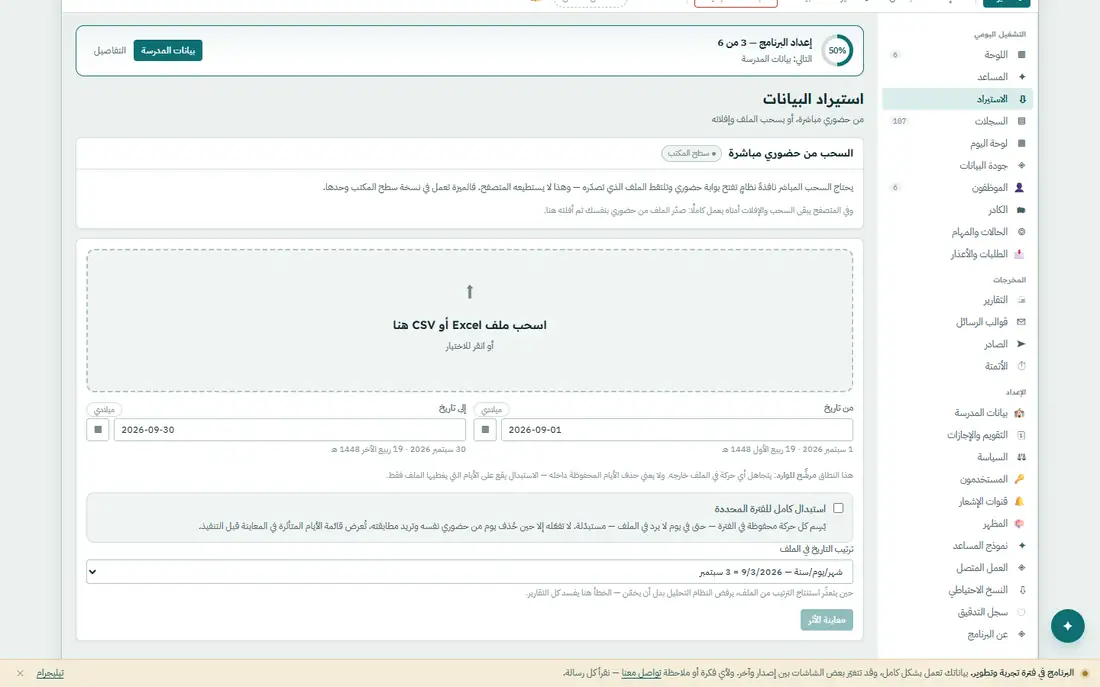This screenshot has width=1100, height=687.
Task: Open جودة البيانات icon
Action: (1021, 166)
